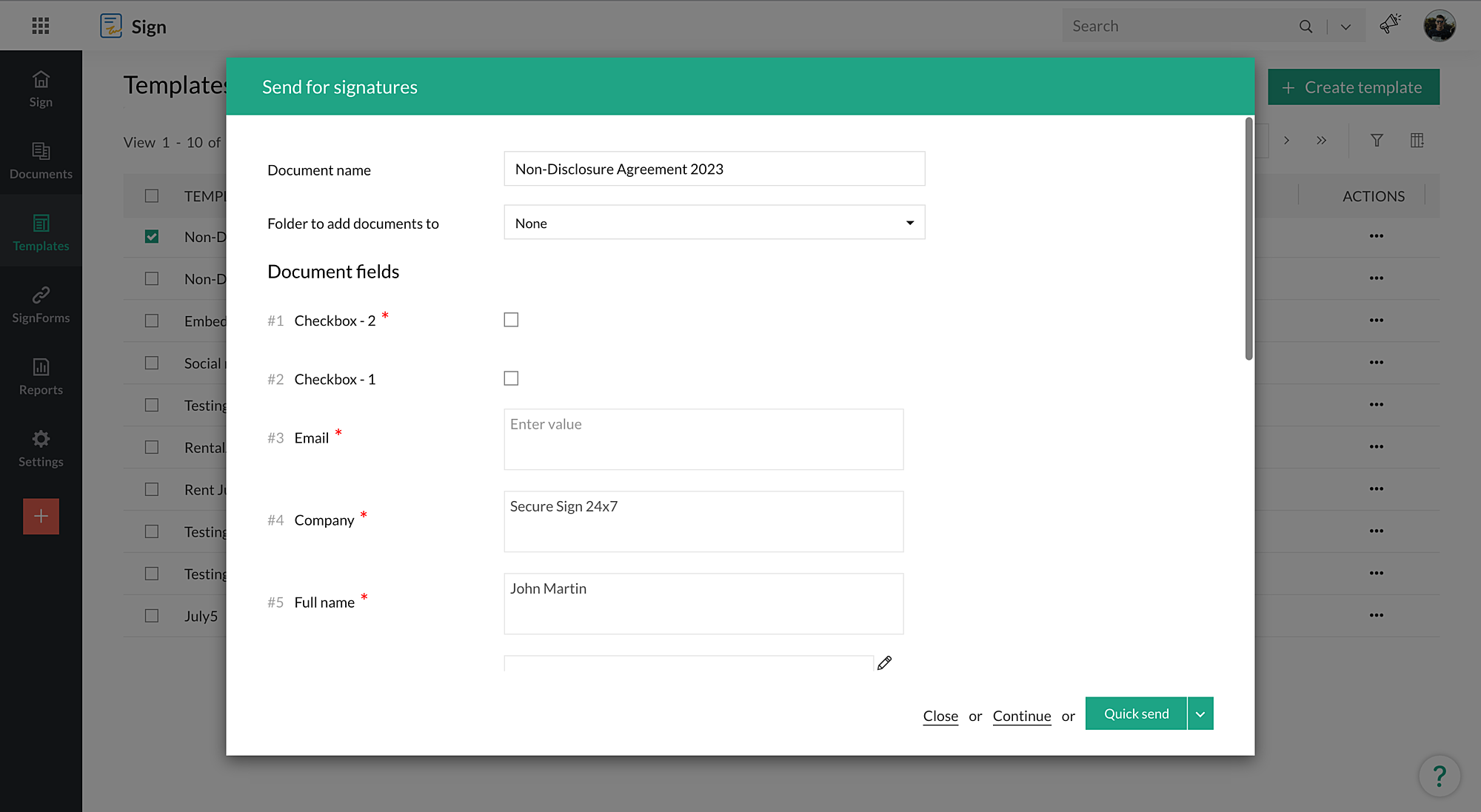Expand the search options chevron
The image size is (1481, 812).
coord(1345,27)
